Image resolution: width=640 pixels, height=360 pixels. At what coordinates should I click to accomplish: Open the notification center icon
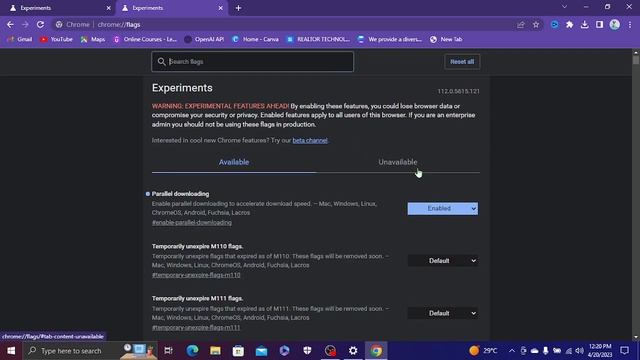click(x=624, y=351)
